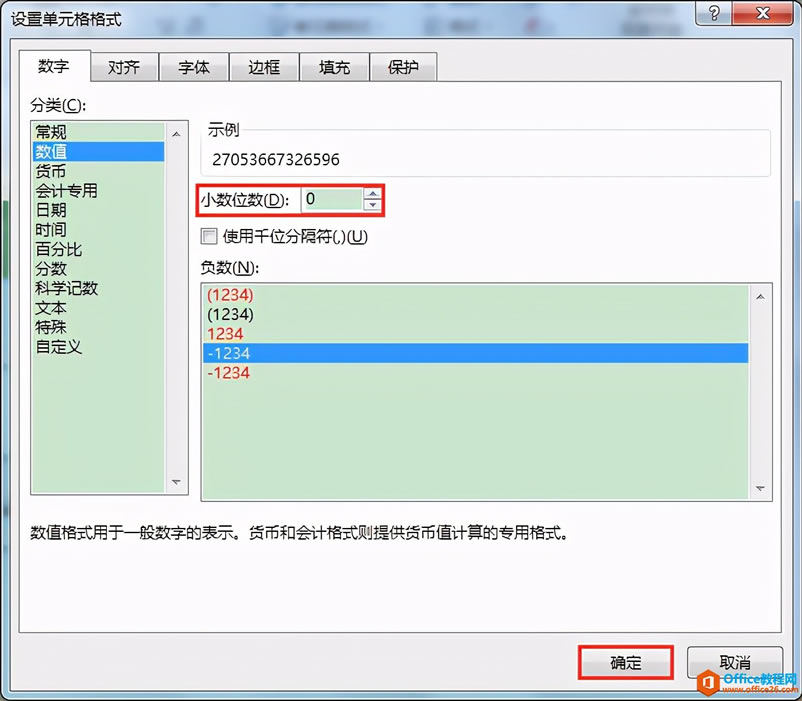Click the help question mark button
The image size is (802, 701).
(714, 13)
